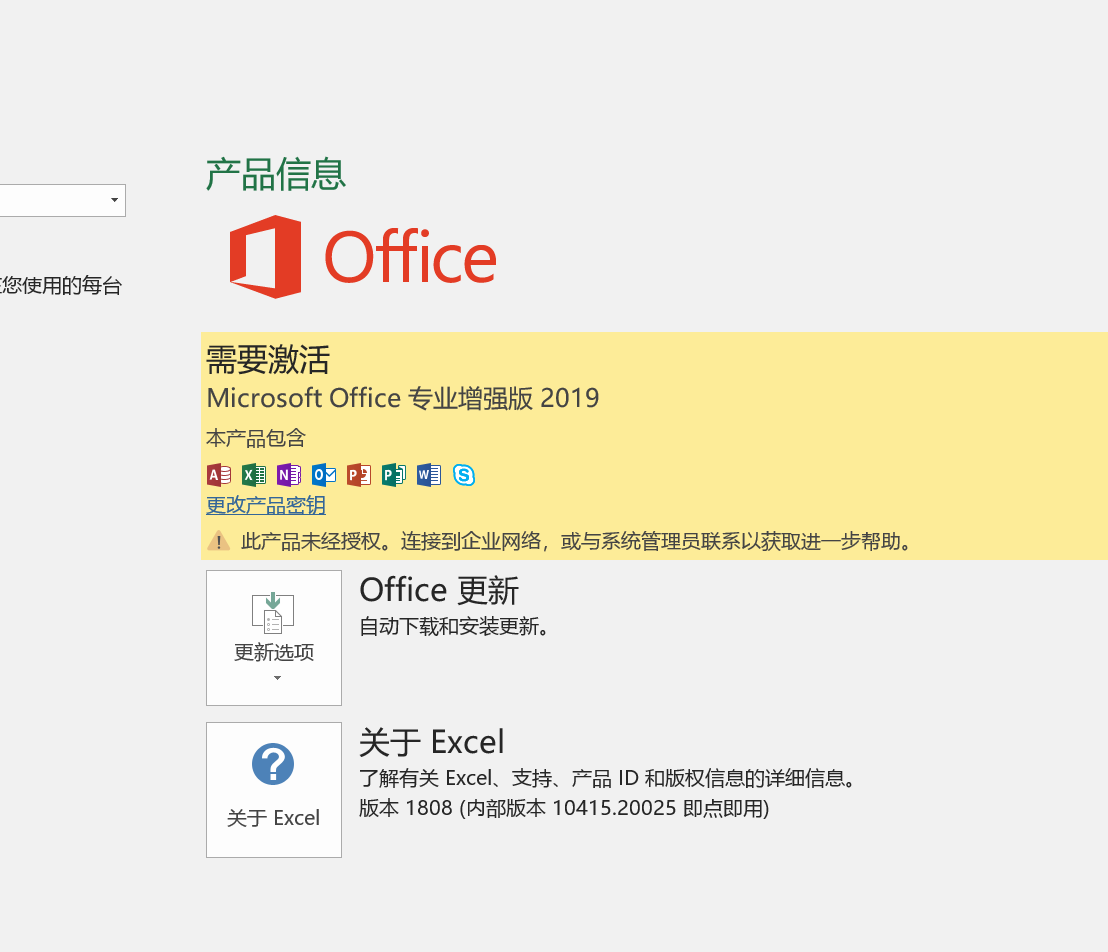1108x952 pixels.
Task: Click the Outlook app icon
Action: (x=324, y=475)
